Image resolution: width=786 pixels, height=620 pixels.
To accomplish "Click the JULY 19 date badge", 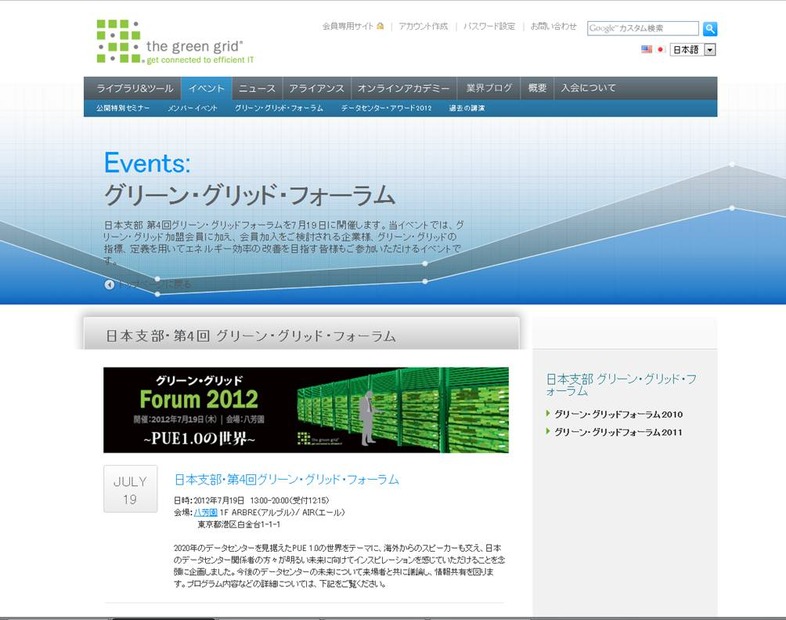I will (130, 489).
